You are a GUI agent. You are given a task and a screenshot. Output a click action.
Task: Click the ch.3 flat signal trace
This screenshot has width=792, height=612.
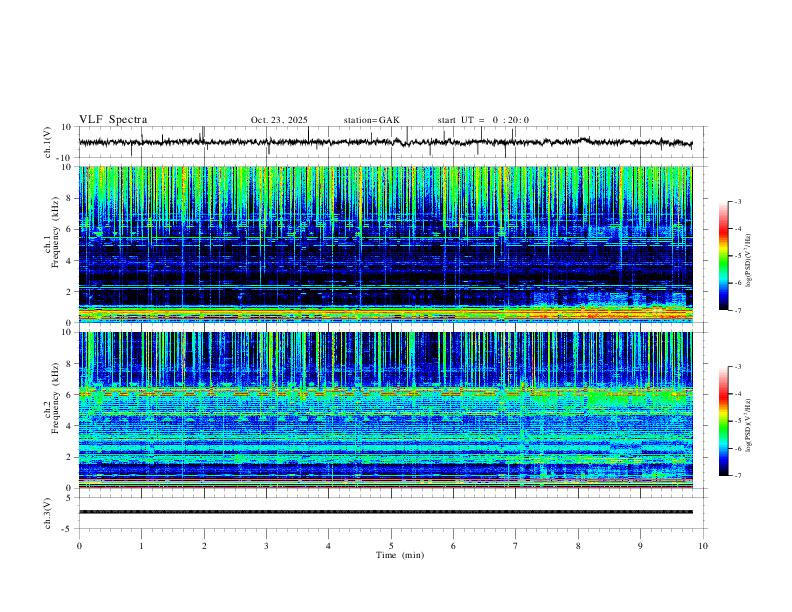click(385, 512)
